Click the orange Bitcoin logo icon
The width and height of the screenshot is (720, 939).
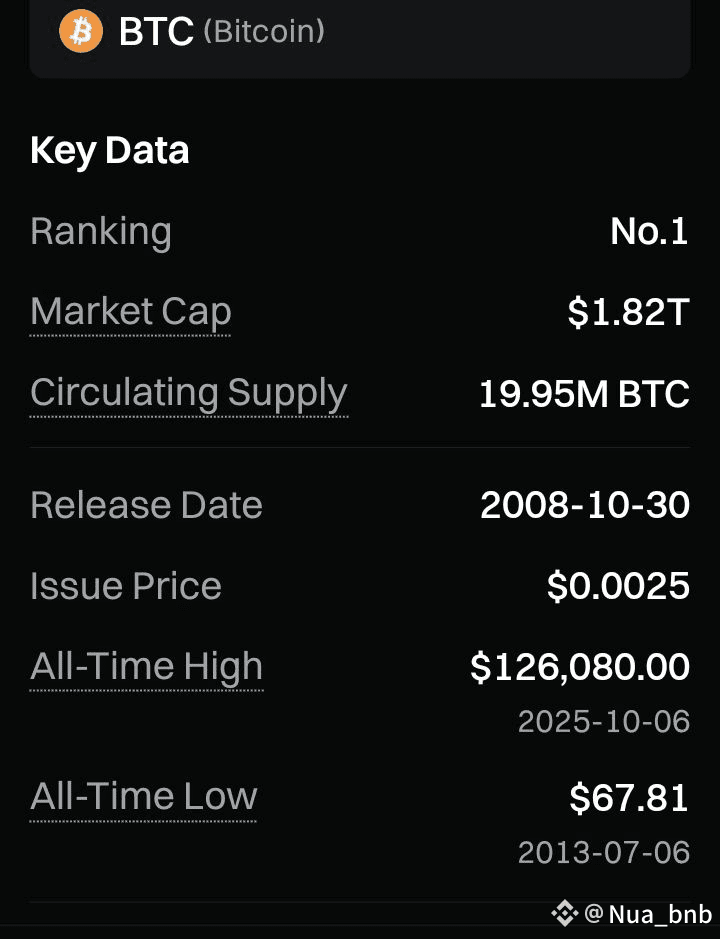81,31
